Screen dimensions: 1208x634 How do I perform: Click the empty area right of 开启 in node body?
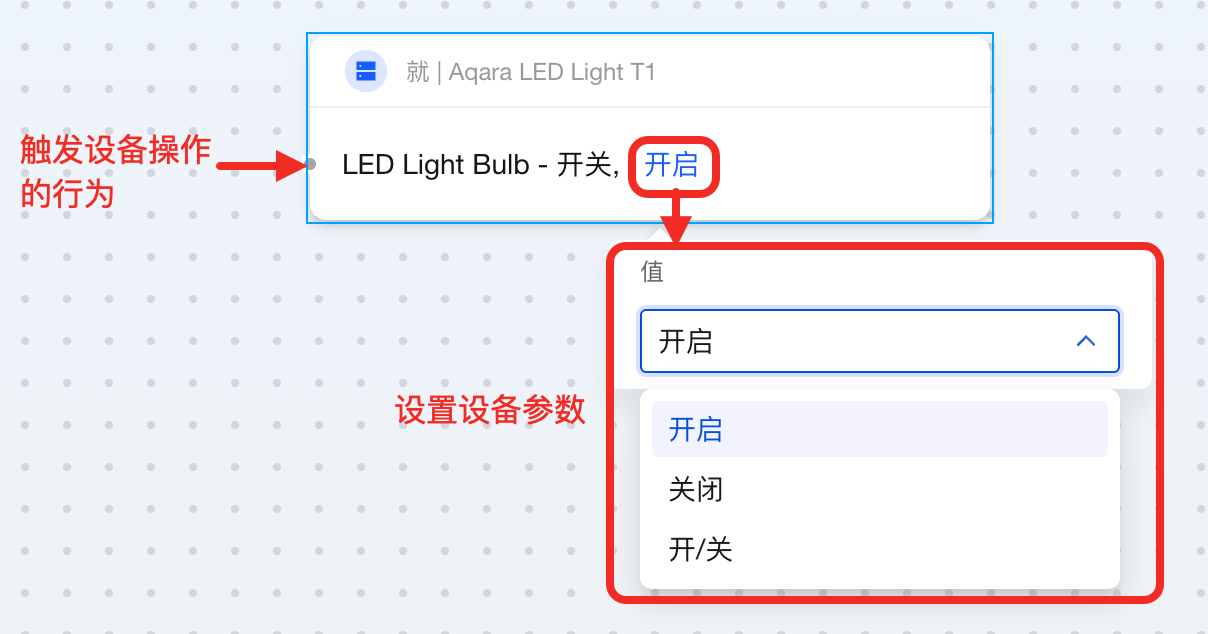click(x=850, y=165)
